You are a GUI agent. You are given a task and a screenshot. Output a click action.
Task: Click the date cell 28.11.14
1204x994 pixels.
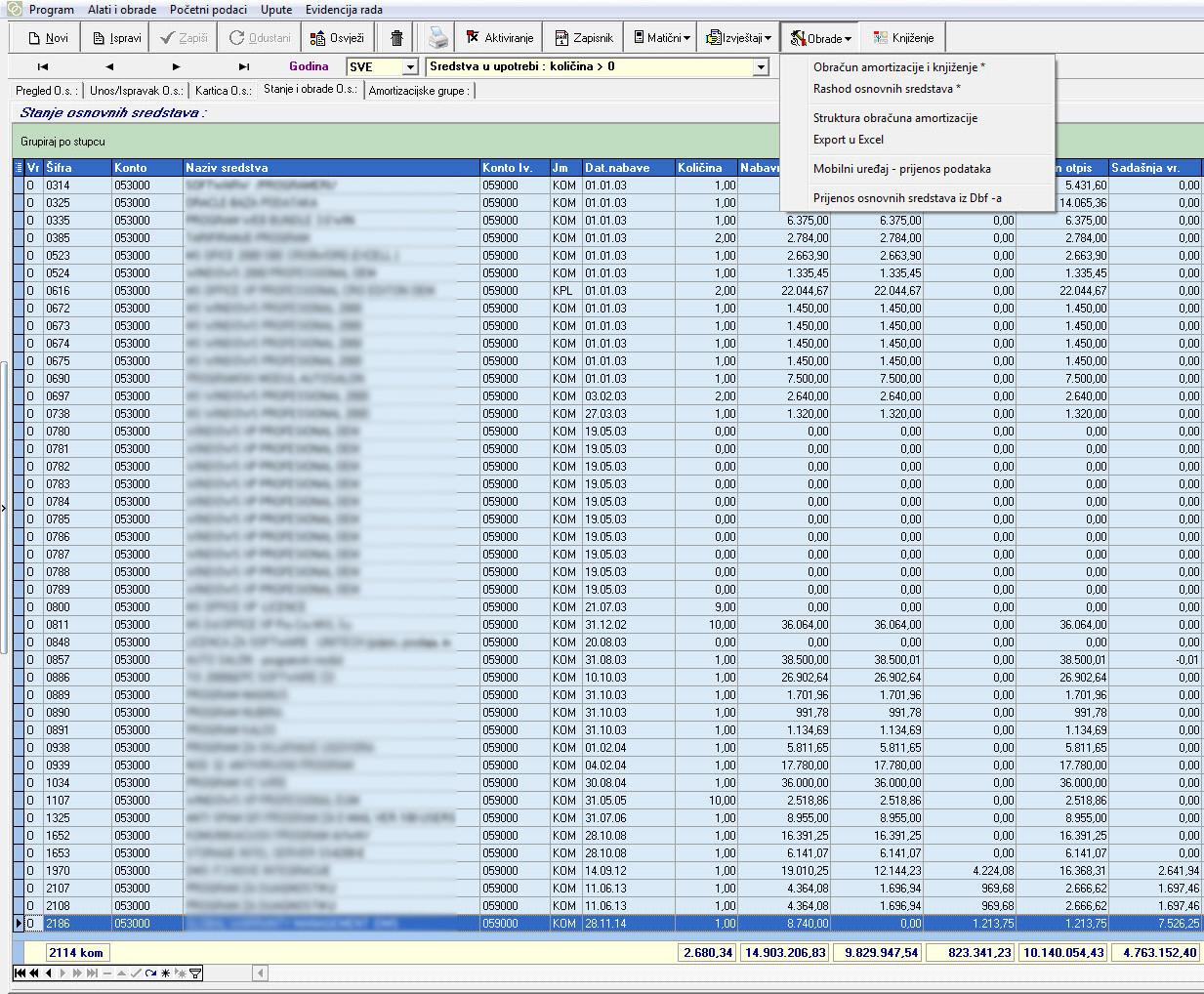pos(629,924)
